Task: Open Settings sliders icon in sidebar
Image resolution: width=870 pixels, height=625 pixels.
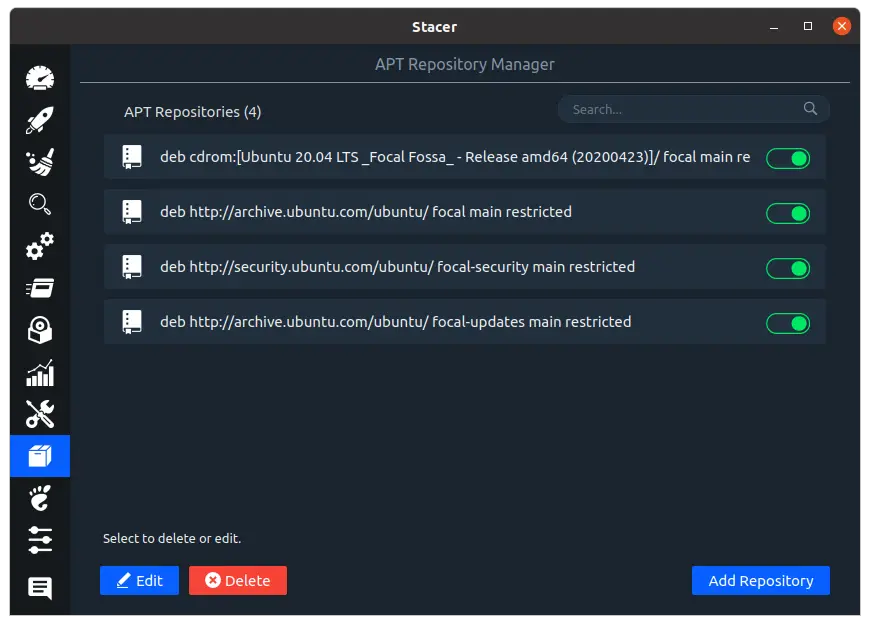Action: coord(40,540)
